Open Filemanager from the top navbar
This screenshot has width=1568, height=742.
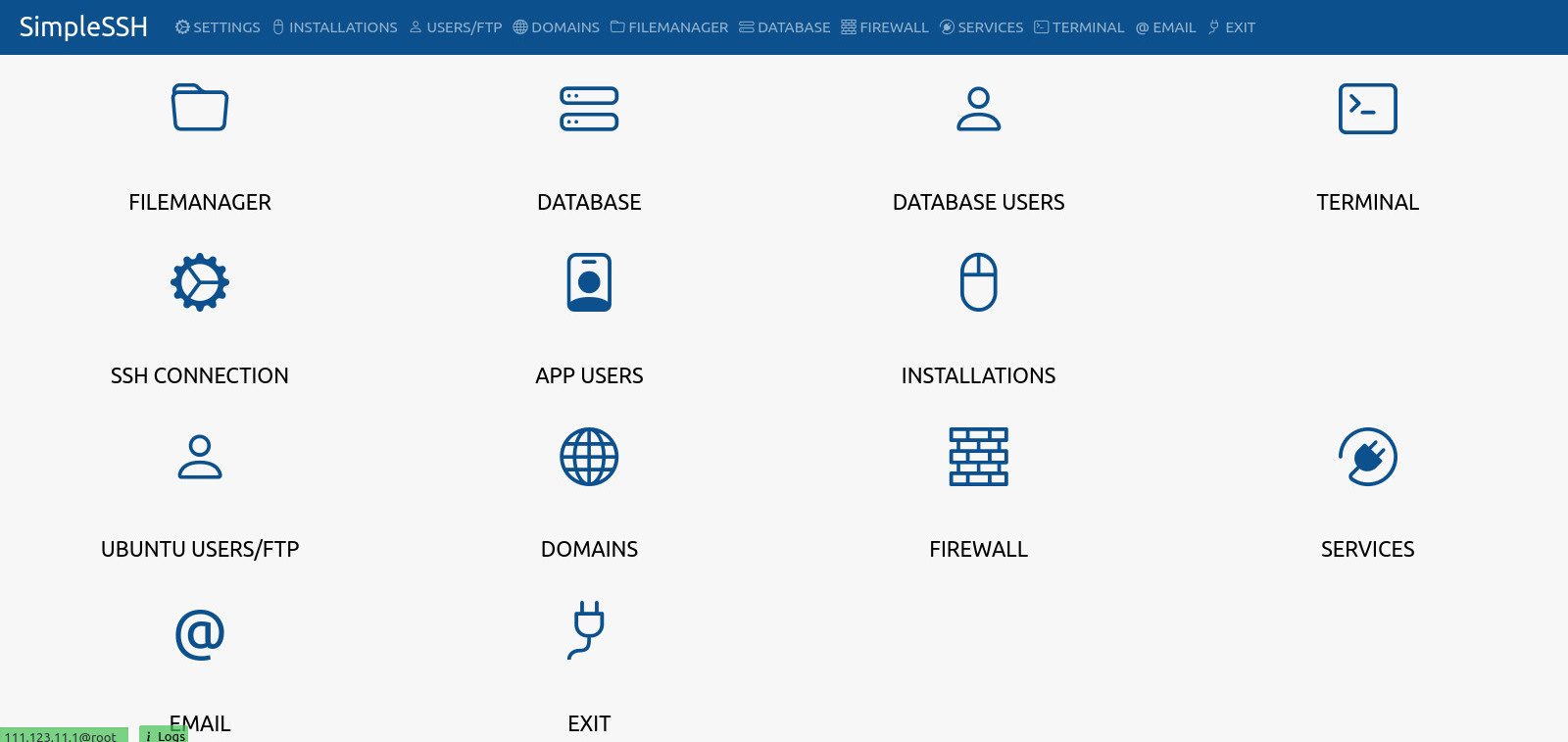click(x=669, y=27)
